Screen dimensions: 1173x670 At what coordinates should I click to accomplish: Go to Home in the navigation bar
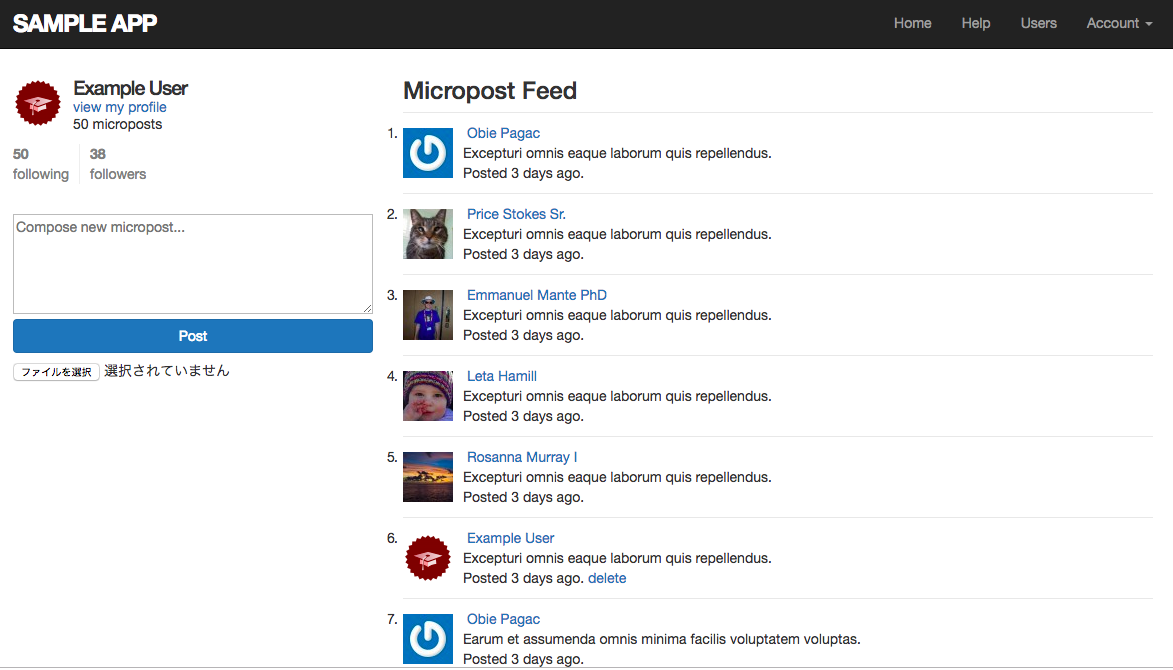pyautogui.click(x=912, y=23)
